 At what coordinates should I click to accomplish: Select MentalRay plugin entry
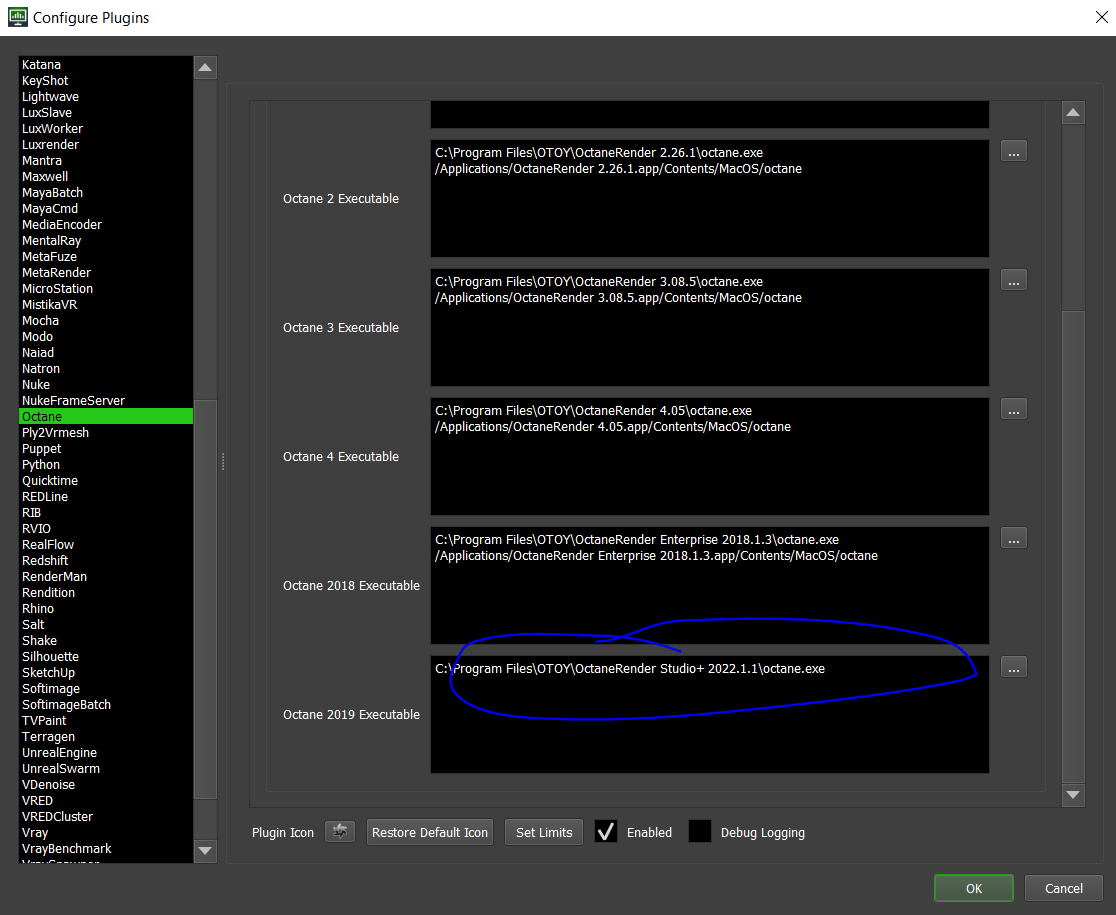pyautogui.click(x=105, y=240)
